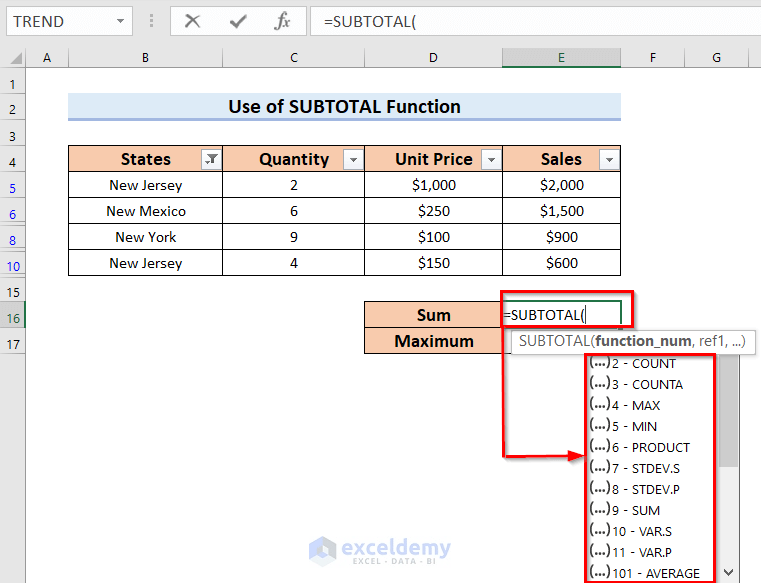The width and height of the screenshot is (761, 583).
Task: Click the $900 sales cell
Action: (562, 237)
